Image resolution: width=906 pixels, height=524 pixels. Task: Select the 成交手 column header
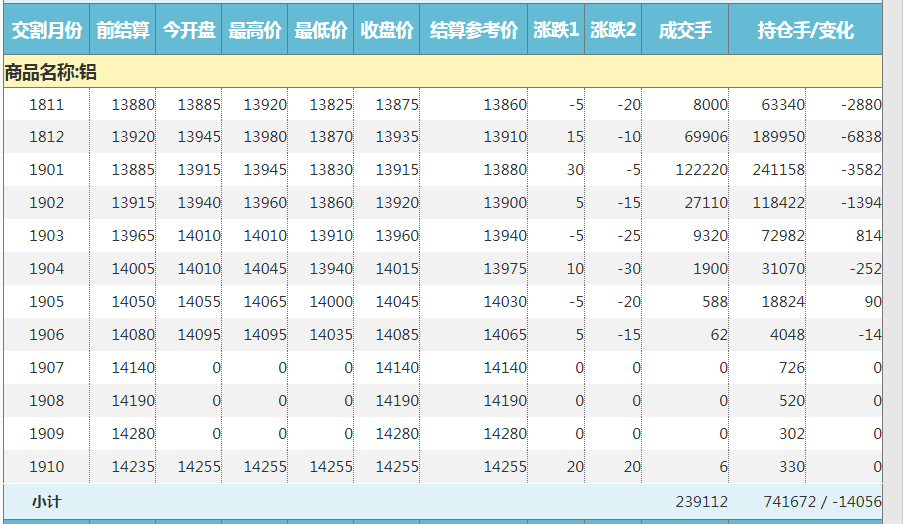(685, 31)
